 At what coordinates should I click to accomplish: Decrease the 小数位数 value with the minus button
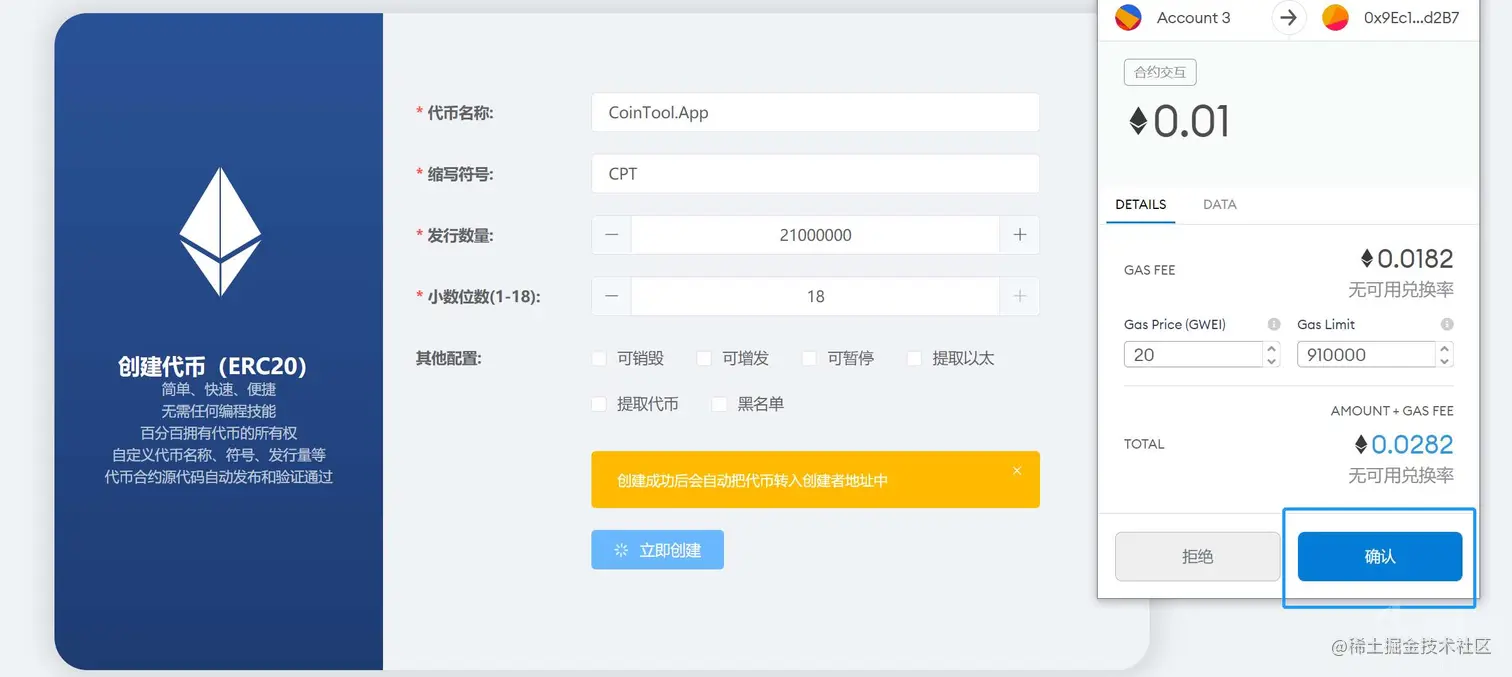click(611, 296)
